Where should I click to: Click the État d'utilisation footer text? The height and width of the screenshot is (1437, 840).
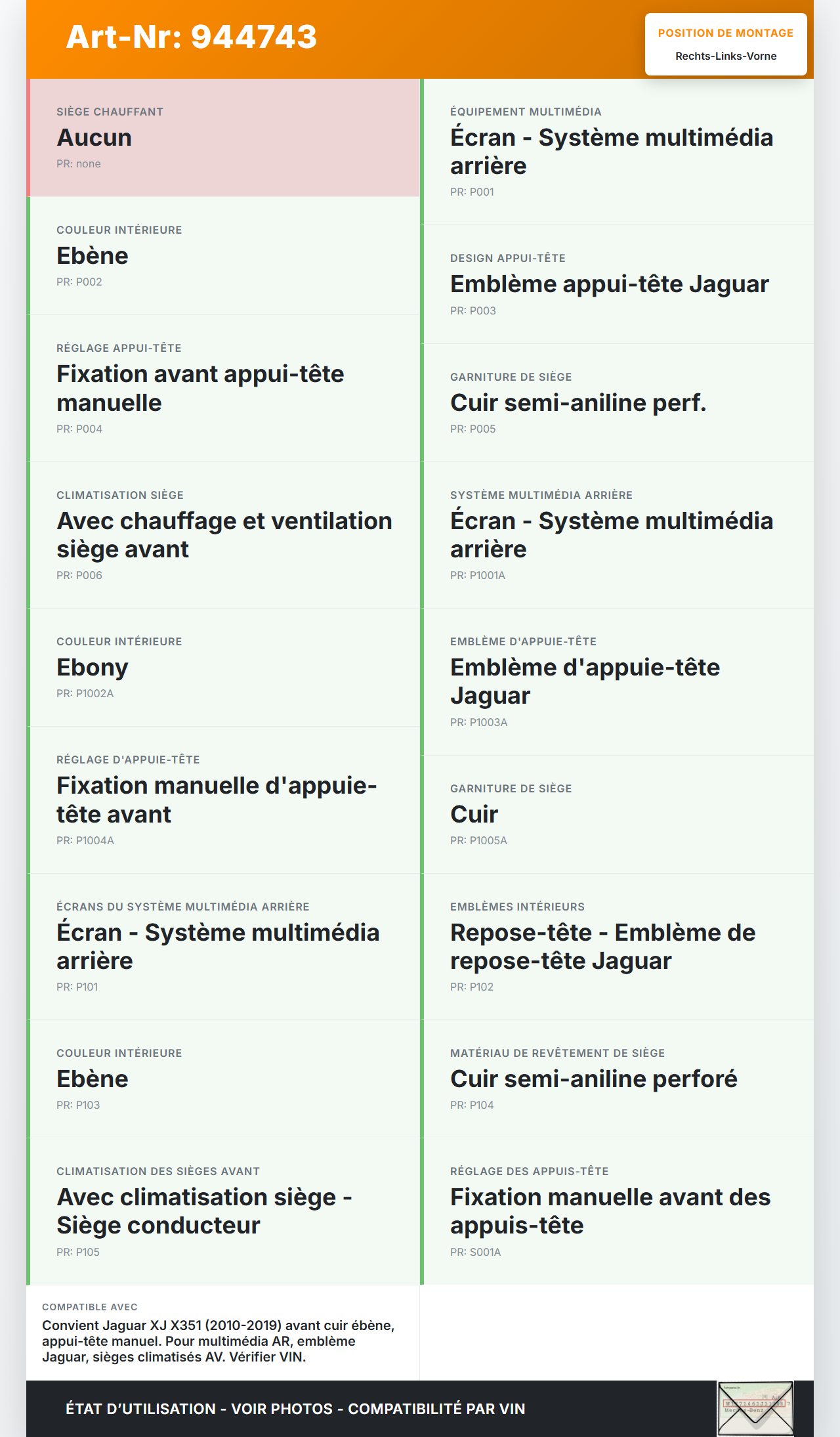coord(295,1409)
